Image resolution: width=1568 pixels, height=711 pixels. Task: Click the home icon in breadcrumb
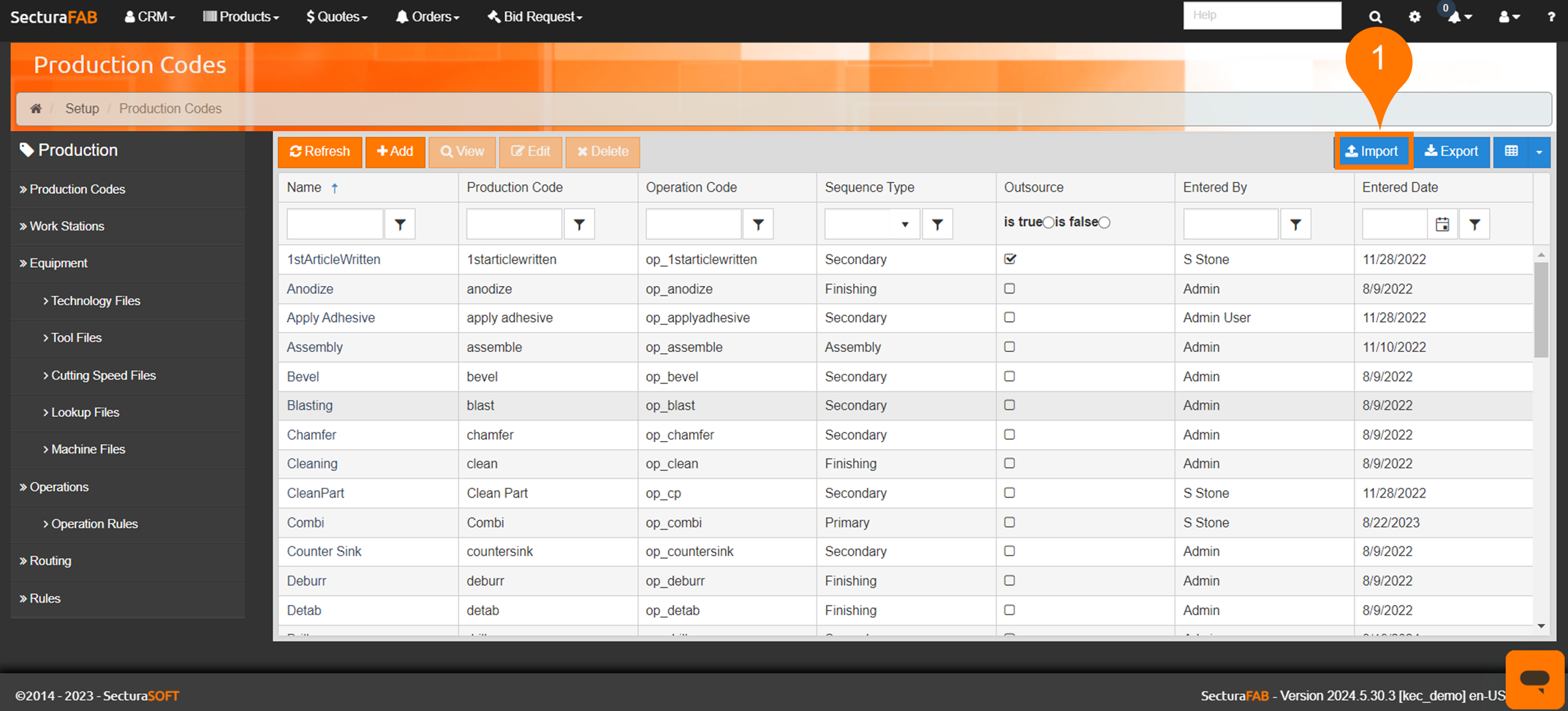coord(36,108)
